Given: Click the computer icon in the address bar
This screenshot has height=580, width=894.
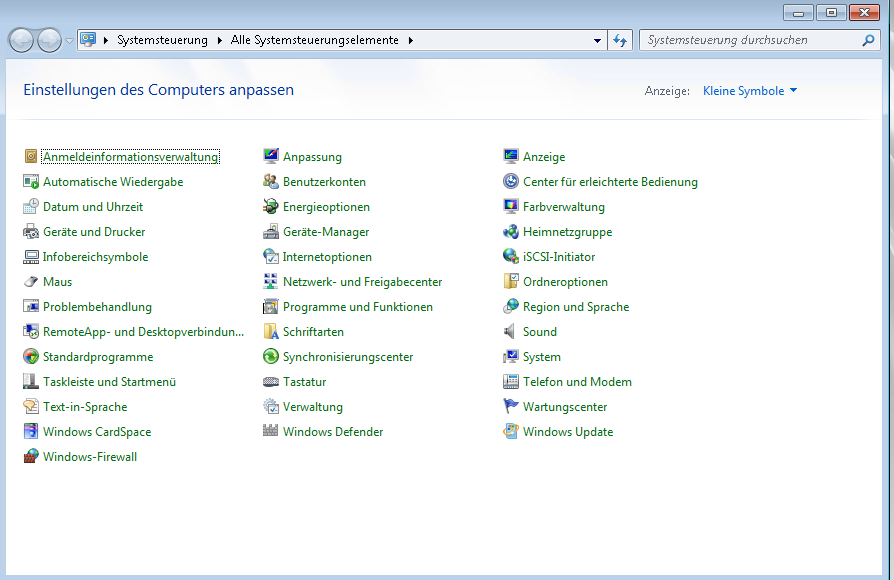Looking at the screenshot, I should [x=88, y=40].
